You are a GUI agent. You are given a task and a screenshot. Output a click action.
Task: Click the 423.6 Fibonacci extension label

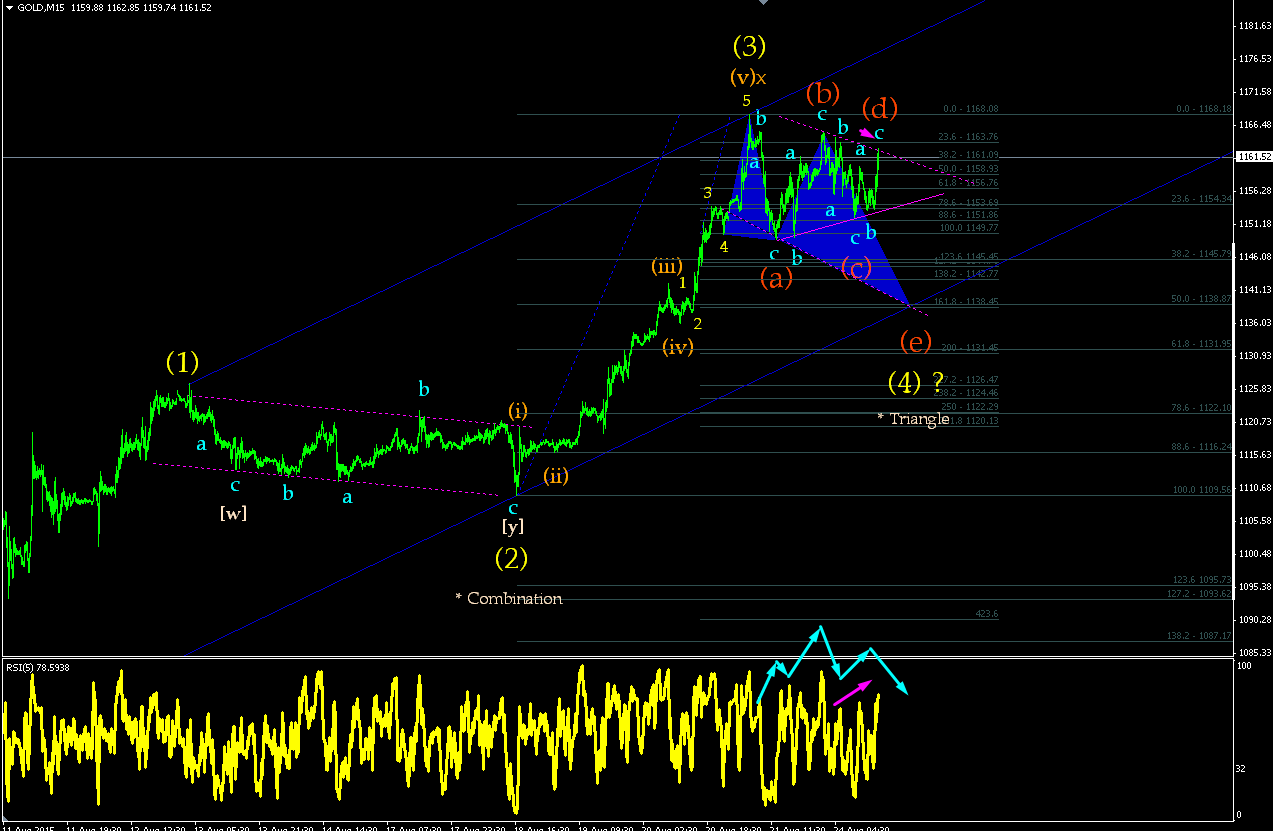(x=987, y=614)
